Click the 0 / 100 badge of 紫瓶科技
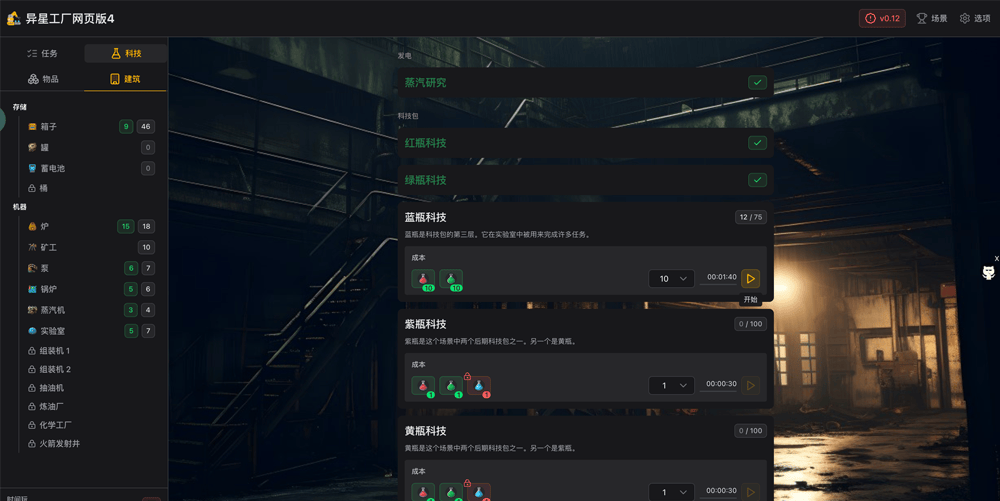The image size is (1000, 501). pos(751,324)
